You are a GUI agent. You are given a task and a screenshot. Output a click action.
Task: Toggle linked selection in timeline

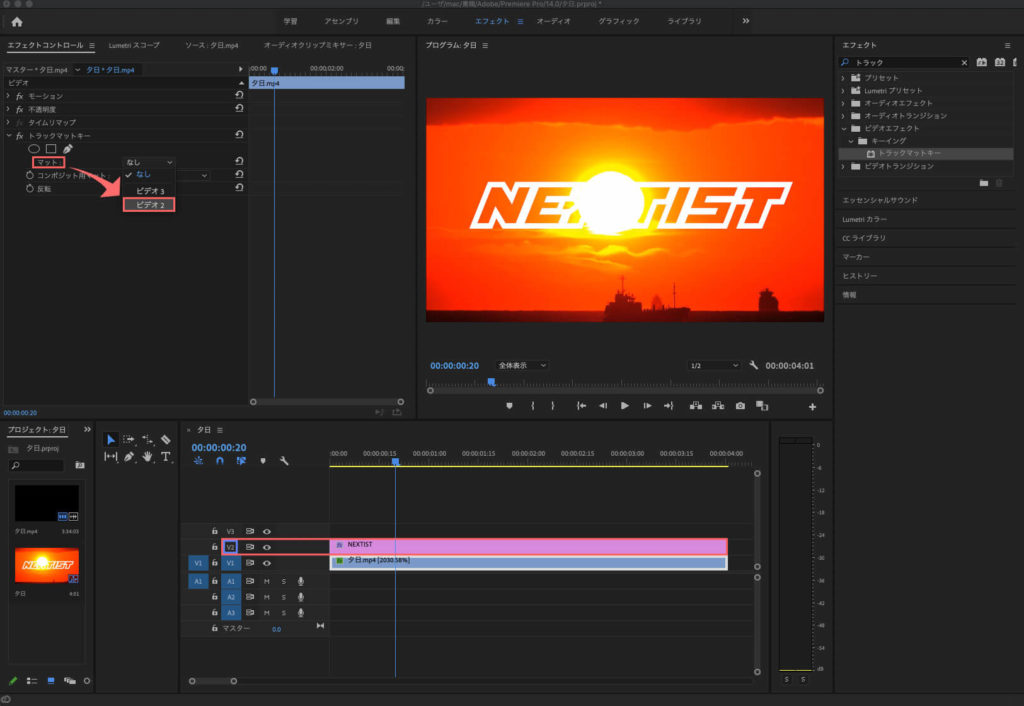coord(241,460)
